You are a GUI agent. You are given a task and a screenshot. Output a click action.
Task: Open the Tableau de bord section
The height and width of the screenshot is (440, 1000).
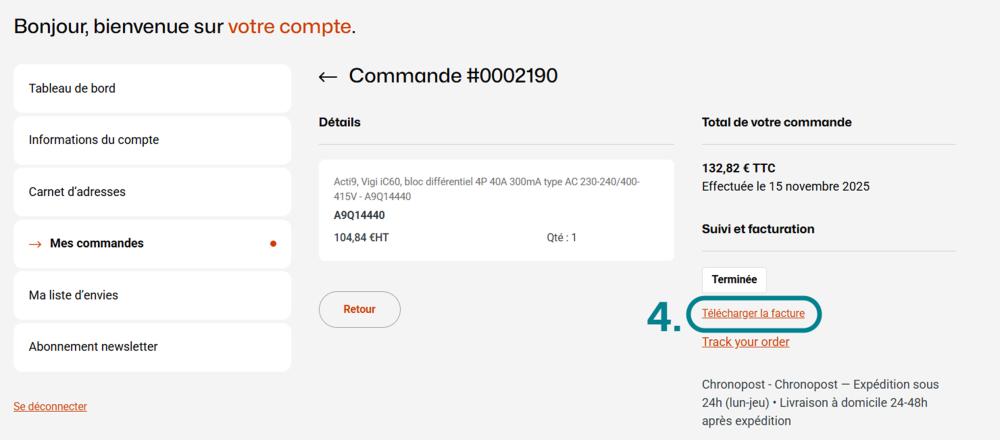(x=152, y=88)
